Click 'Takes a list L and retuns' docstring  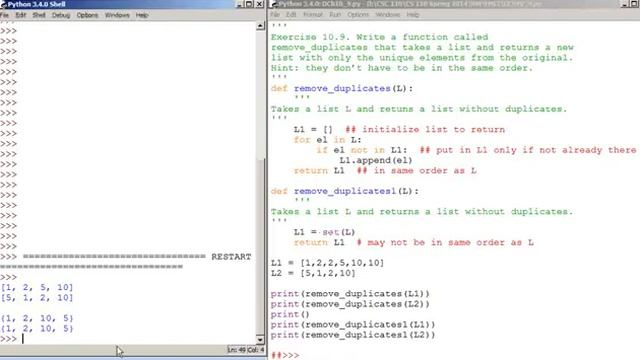[x=419, y=109]
